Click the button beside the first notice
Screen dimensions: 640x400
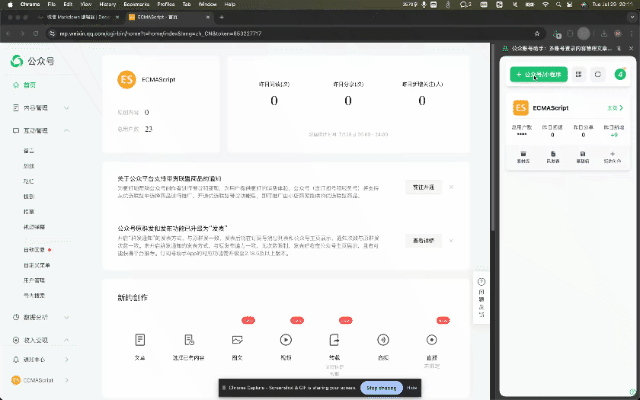(x=423, y=187)
